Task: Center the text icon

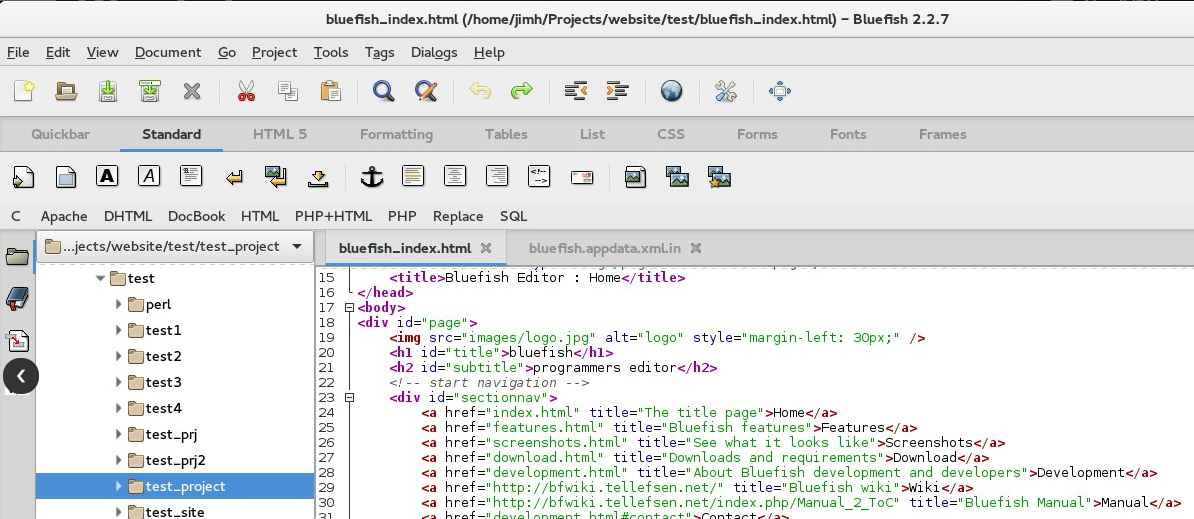Action: pyautogui.click(x=455, y=177)
